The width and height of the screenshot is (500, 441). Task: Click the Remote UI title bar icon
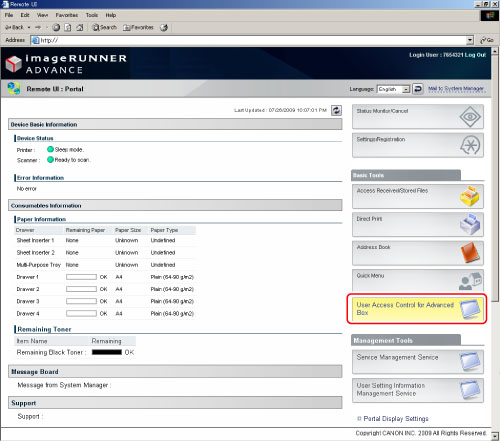point(5,4)
